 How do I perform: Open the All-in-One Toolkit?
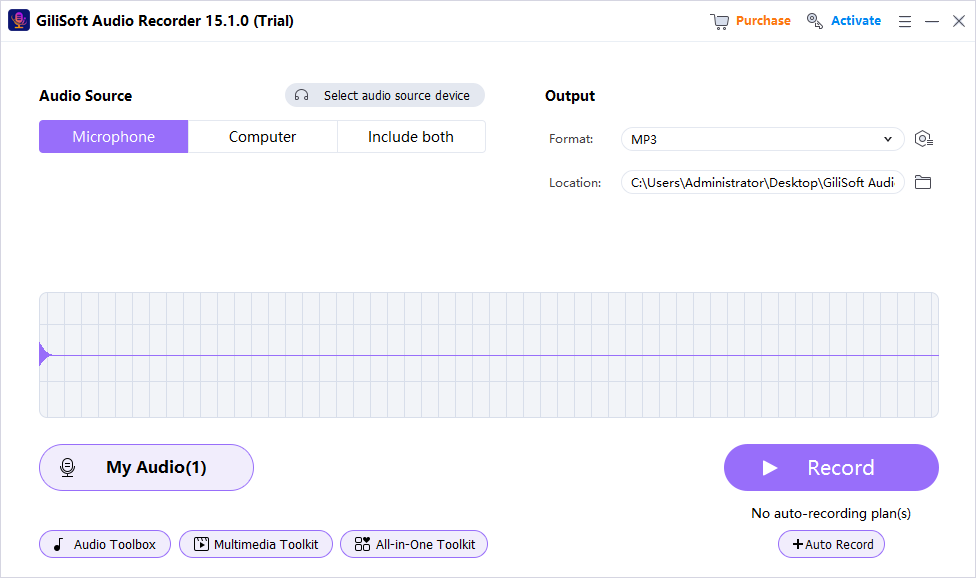pos(414,544)
